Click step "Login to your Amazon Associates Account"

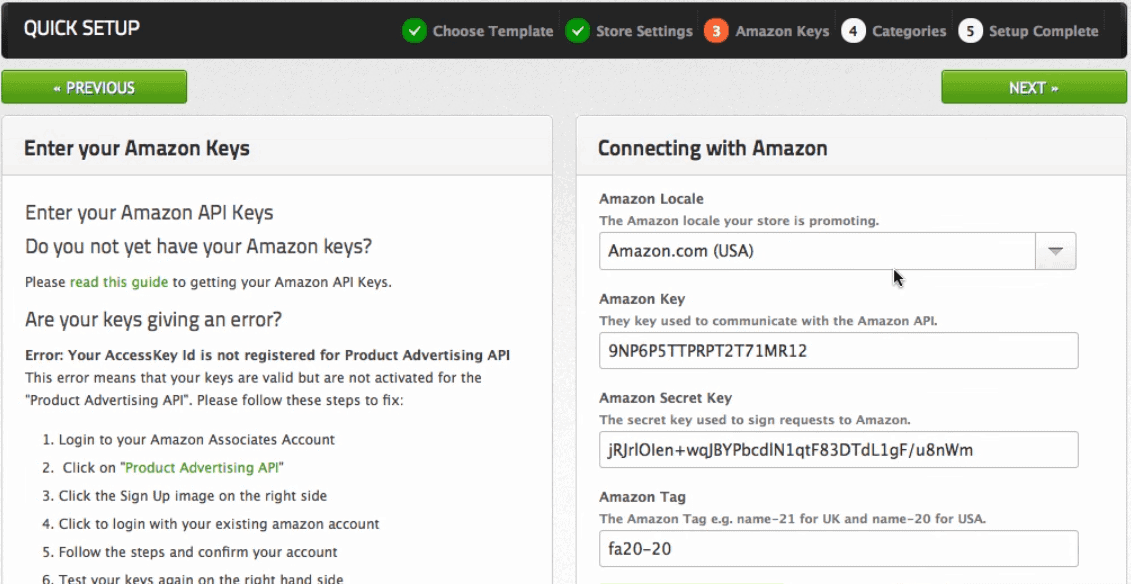(196, 440)
